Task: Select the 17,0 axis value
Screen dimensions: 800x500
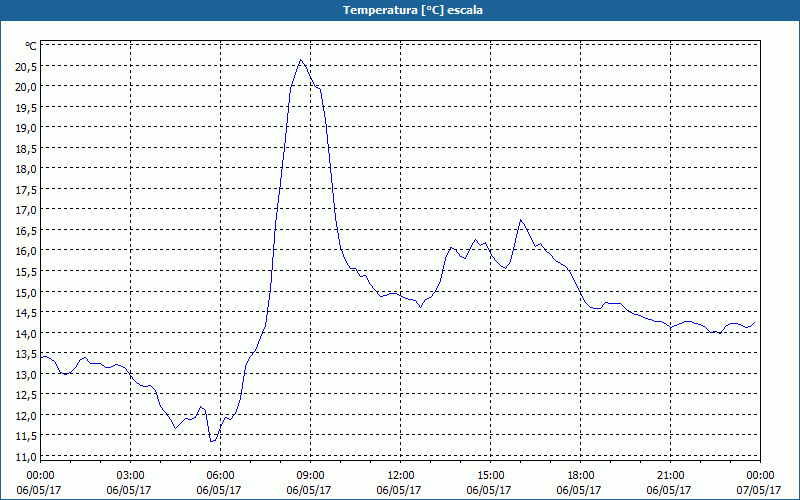Action: pyautogui.click(x=26, y=210)
